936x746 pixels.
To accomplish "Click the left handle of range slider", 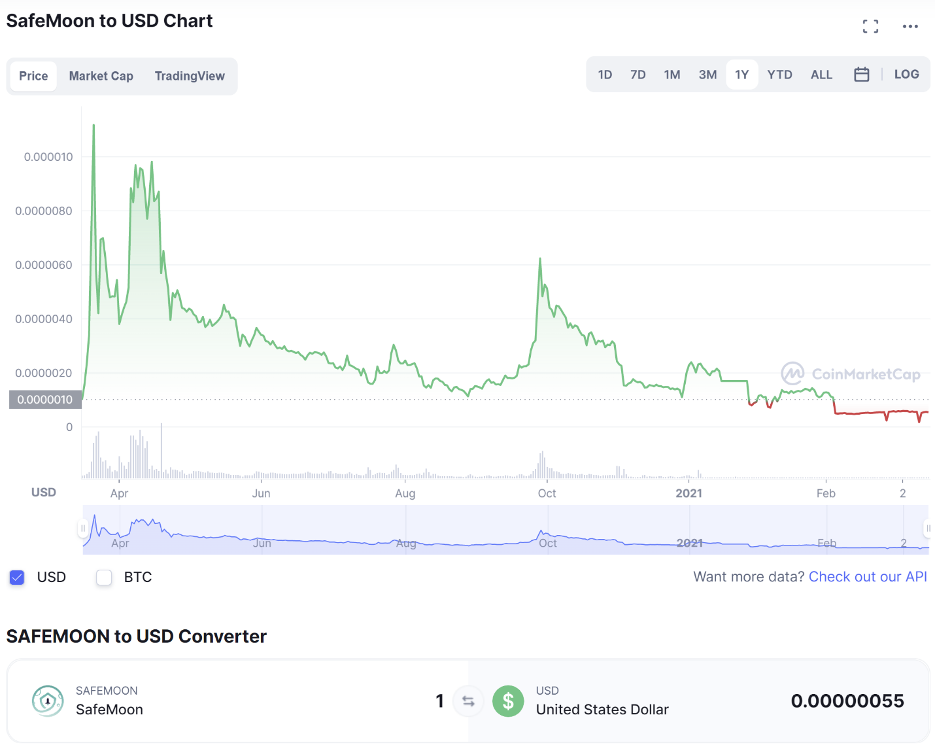I will pos(84,529).
